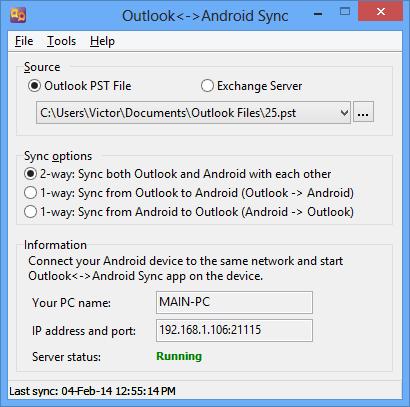Browse for PST file with ellipsis button
The width and height of the screenshot is (410, 407).
363,112
